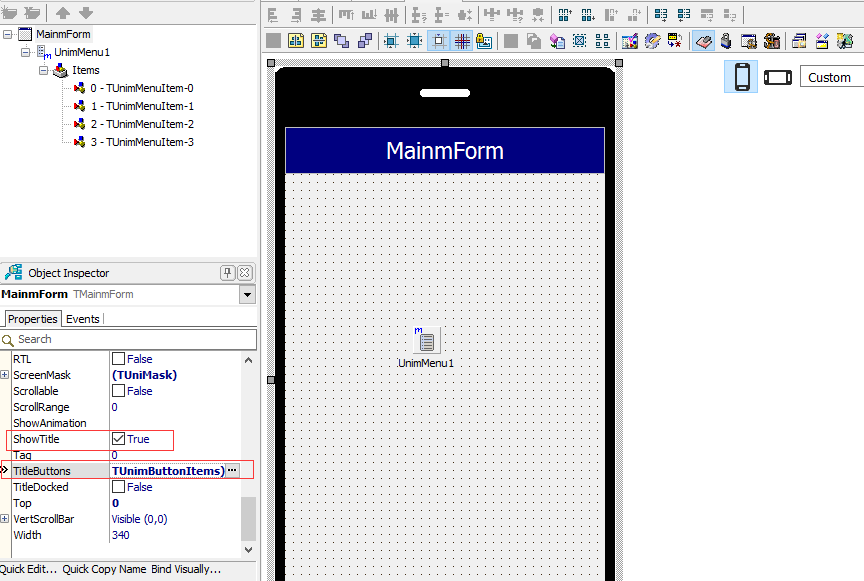
Task: Click the move up arrow in Structure toolbar
Action: (x=63, y=13)
